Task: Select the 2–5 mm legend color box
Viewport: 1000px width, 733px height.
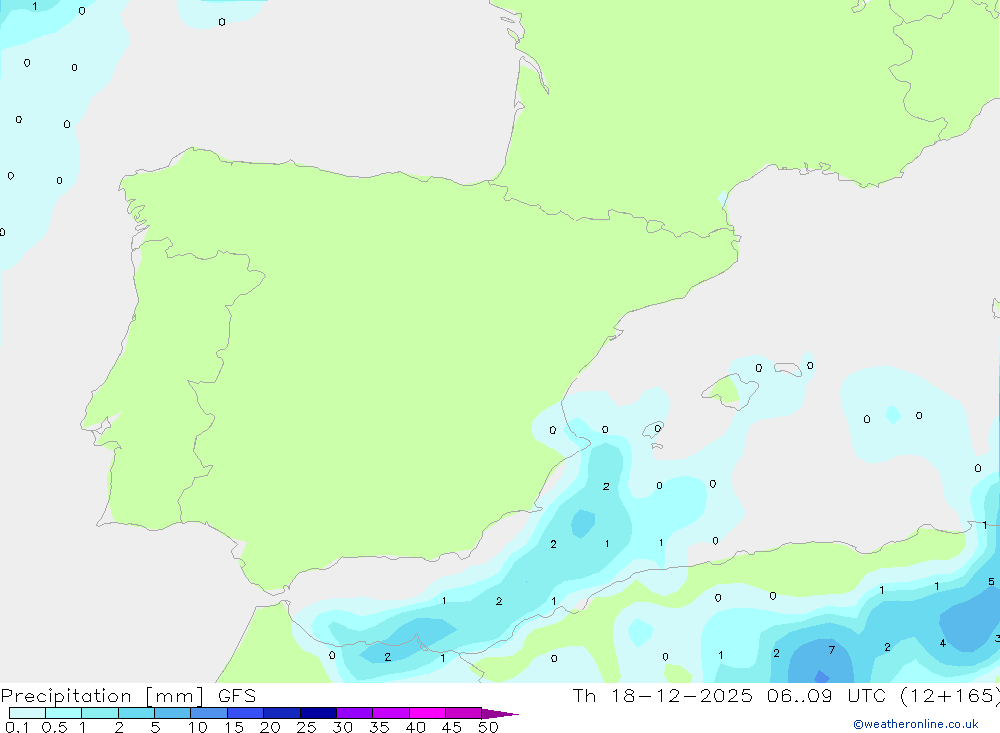Action: point(136,713)
